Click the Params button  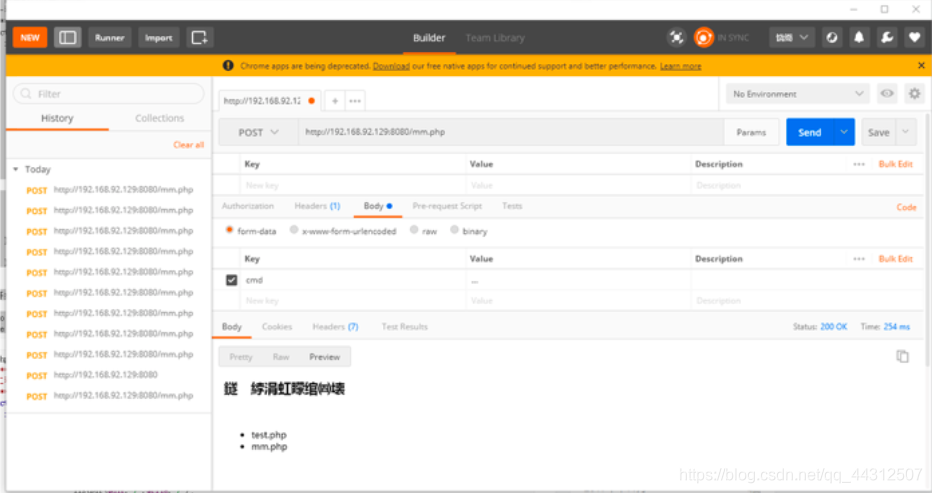[751, 133]
